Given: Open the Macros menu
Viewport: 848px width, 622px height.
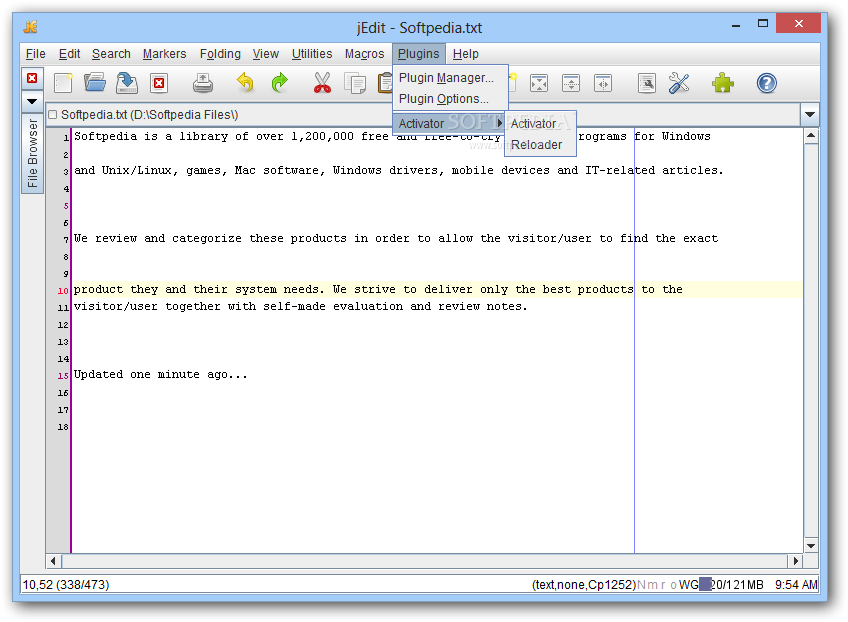Looking at the screenshot, I should [x=365, y=54].
